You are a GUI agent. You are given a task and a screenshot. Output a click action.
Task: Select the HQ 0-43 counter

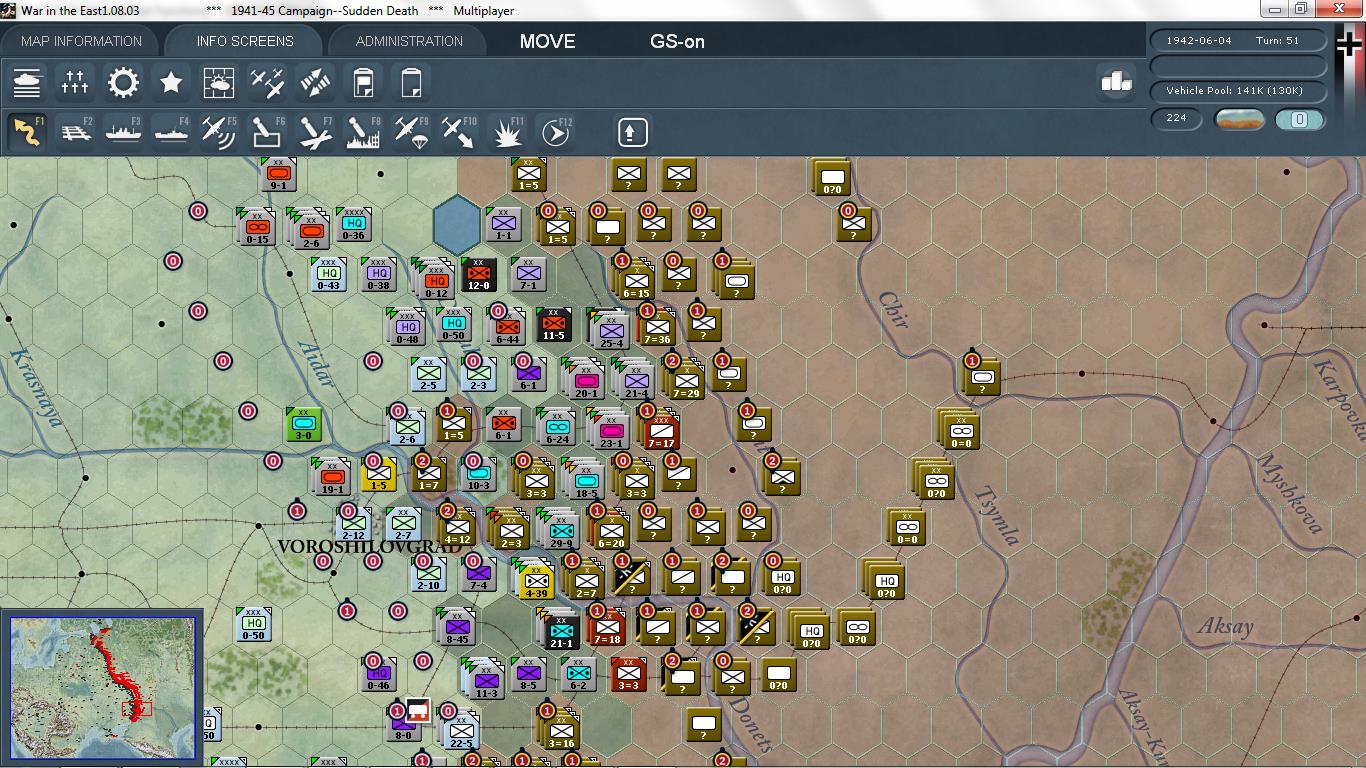[x=328, y=274]
